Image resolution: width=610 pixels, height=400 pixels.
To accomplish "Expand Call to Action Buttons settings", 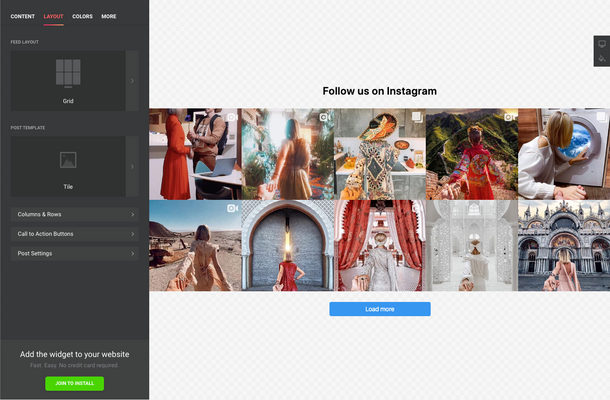I will click(75, 234).
